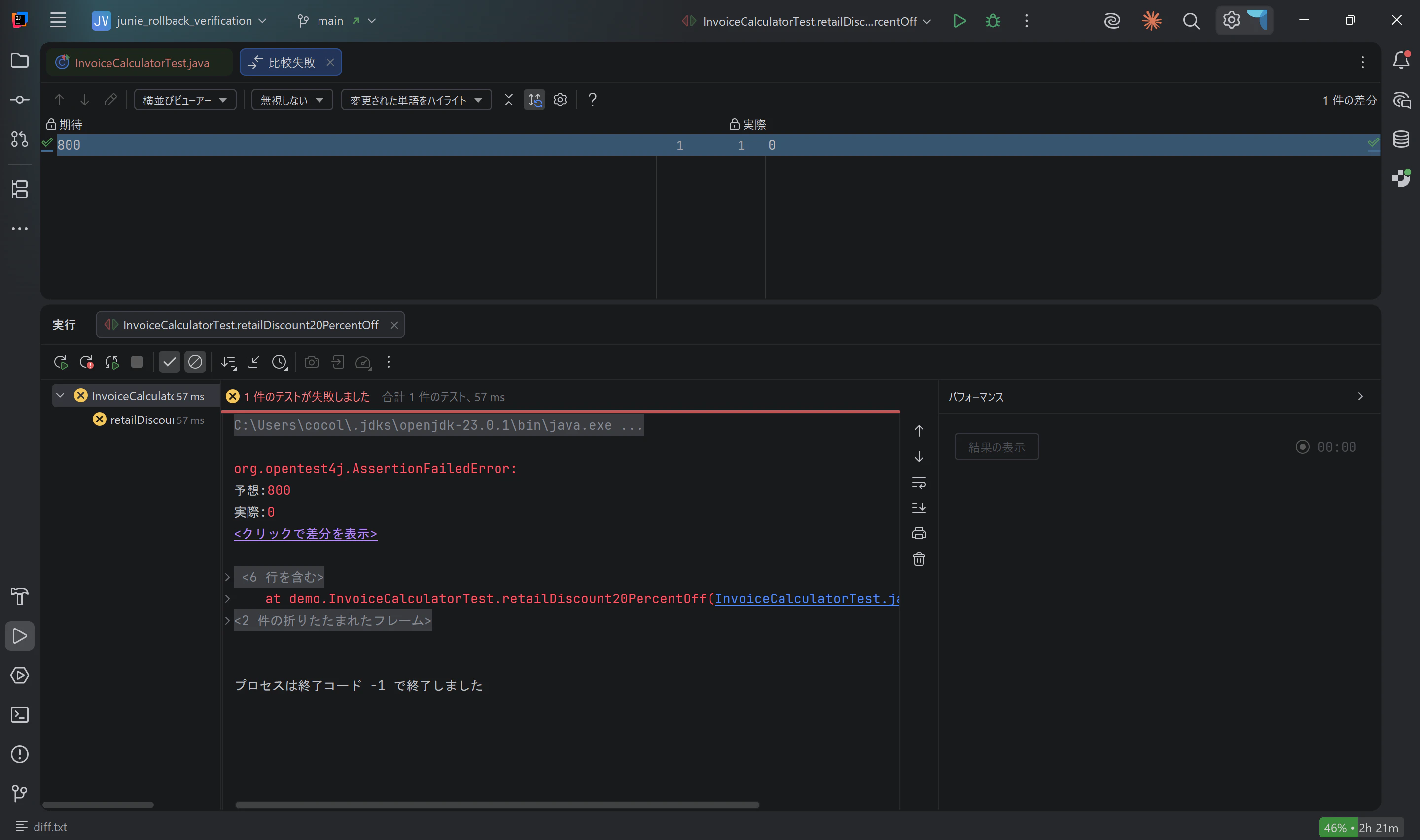Open Search Everywhere magnifier
Image resolution: width=1420 pixels, height=840 pixels.
pyautogui.click(x=1191, y=21)
